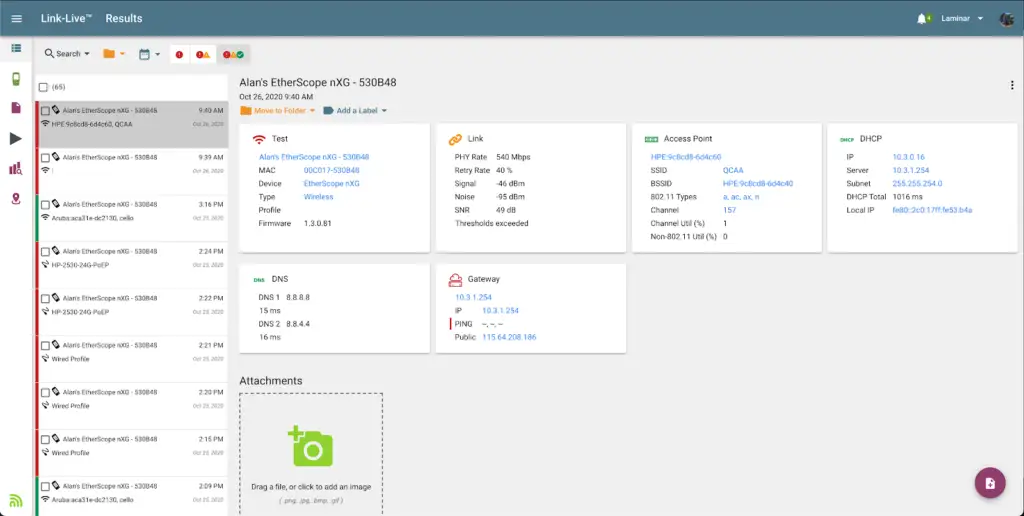Open the green handheld units sidebar icon

(16, 79)
